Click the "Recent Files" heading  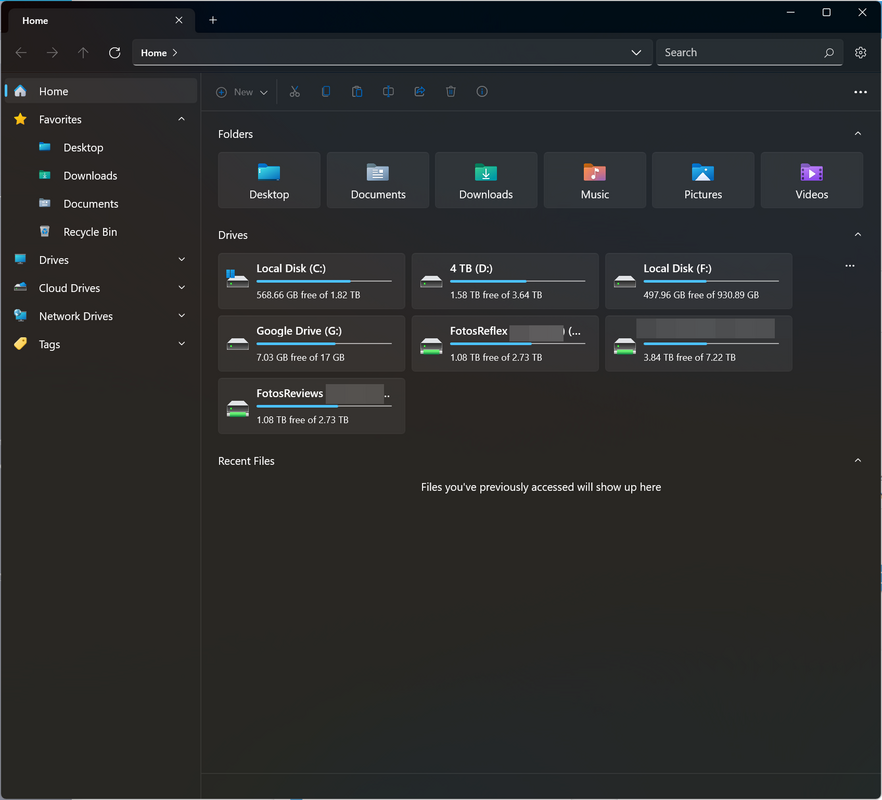click(246, 461)
